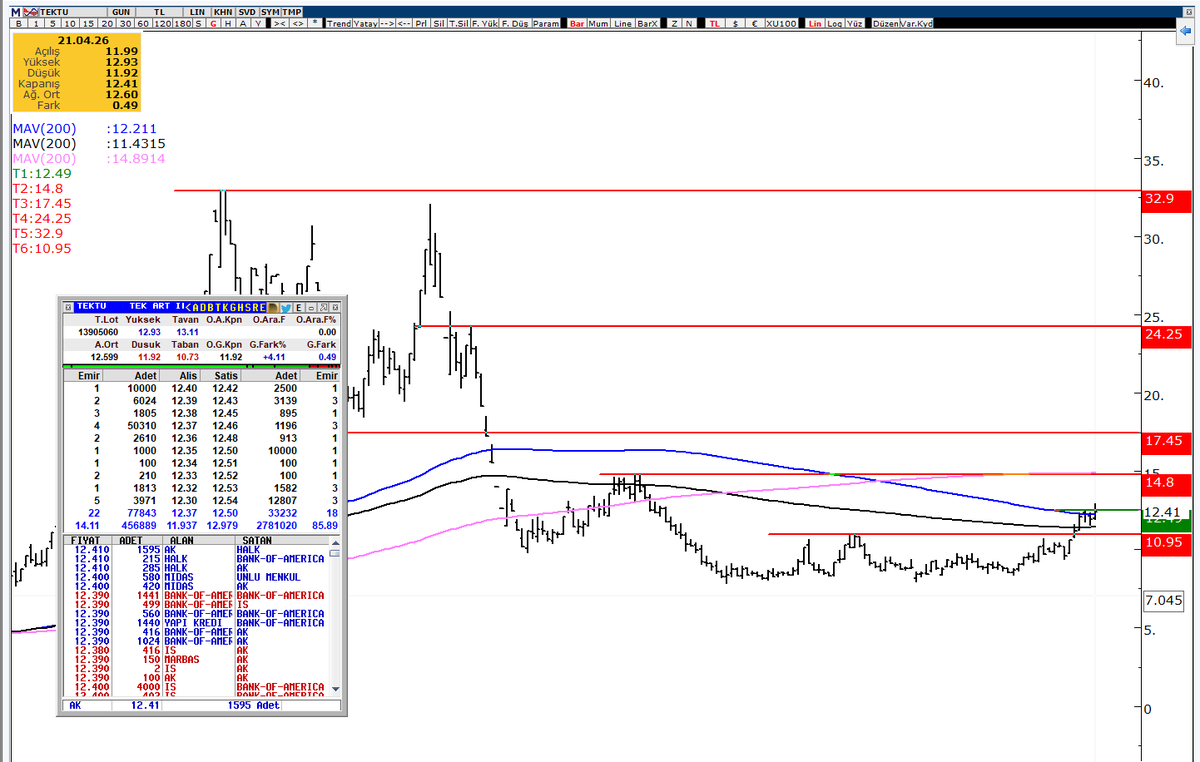Click the T.Sil delete all button
Image resolution: width=1200 pixels, height=762 pixels.
point(458,23)
